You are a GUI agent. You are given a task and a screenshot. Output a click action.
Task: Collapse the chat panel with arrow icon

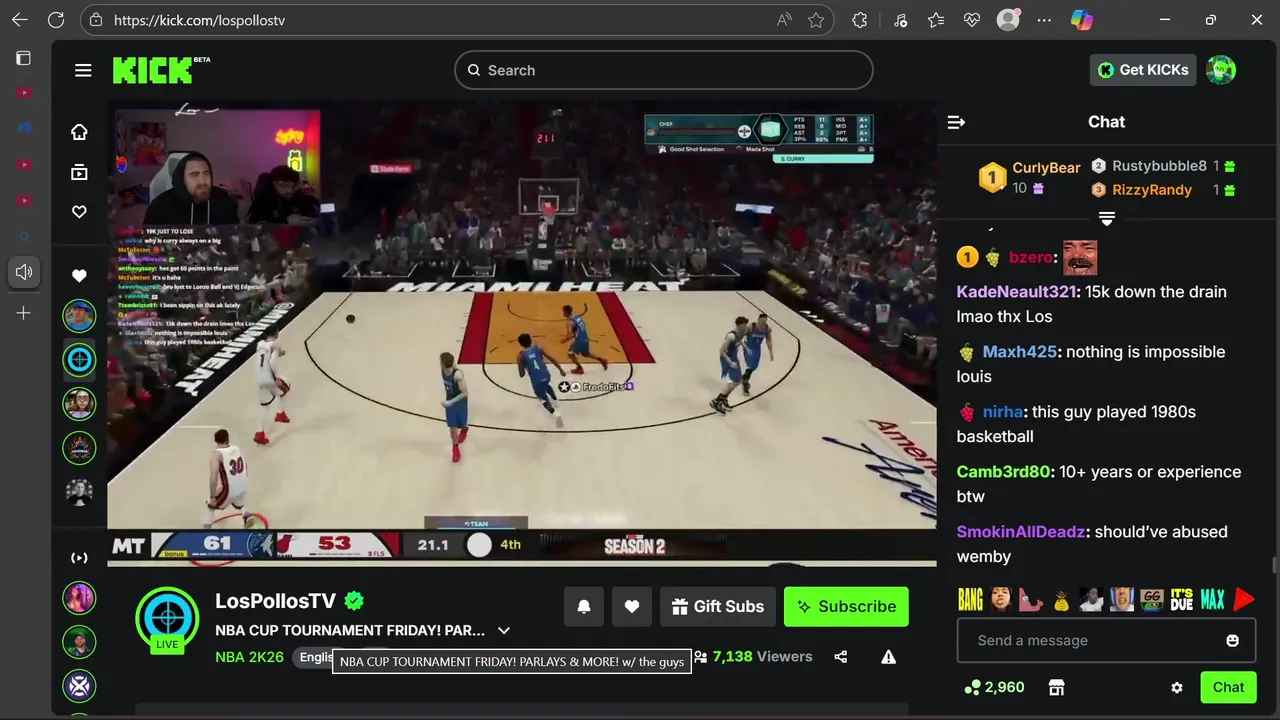[956, 122]
